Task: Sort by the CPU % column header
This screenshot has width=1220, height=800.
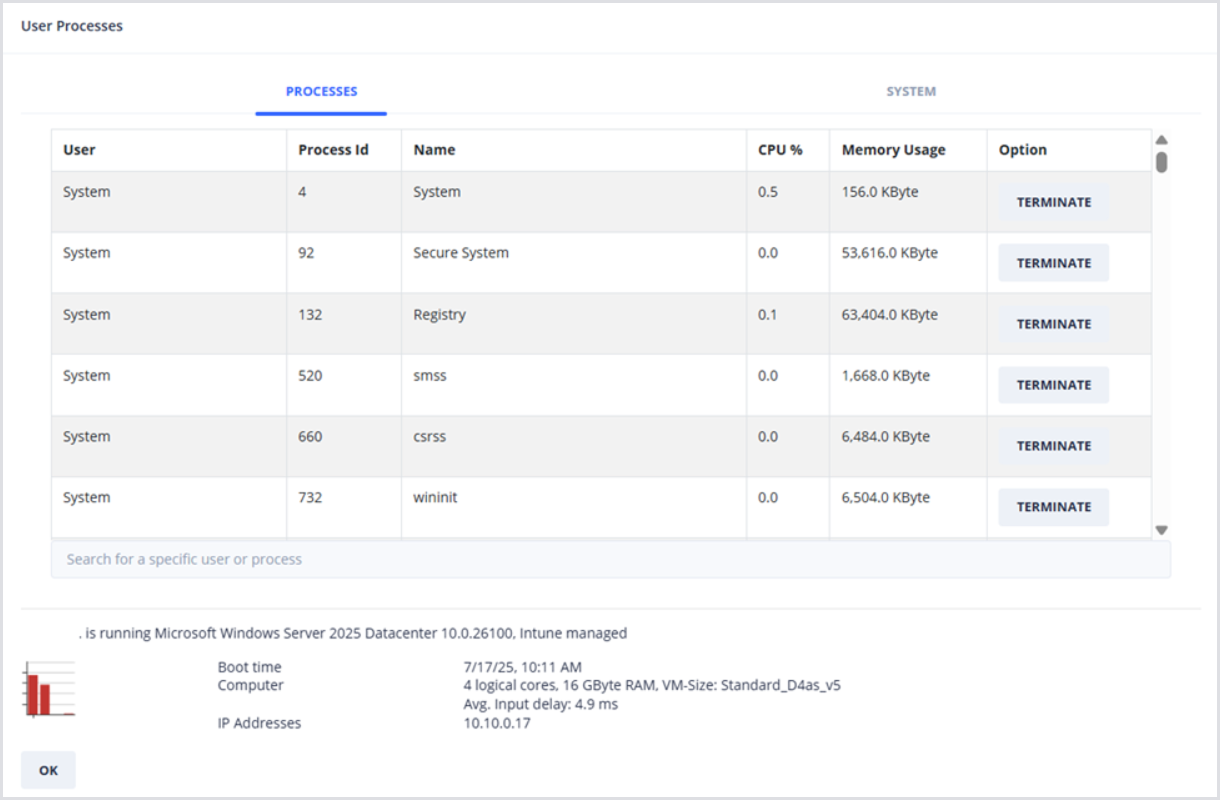Action: (x=780, y=150)
